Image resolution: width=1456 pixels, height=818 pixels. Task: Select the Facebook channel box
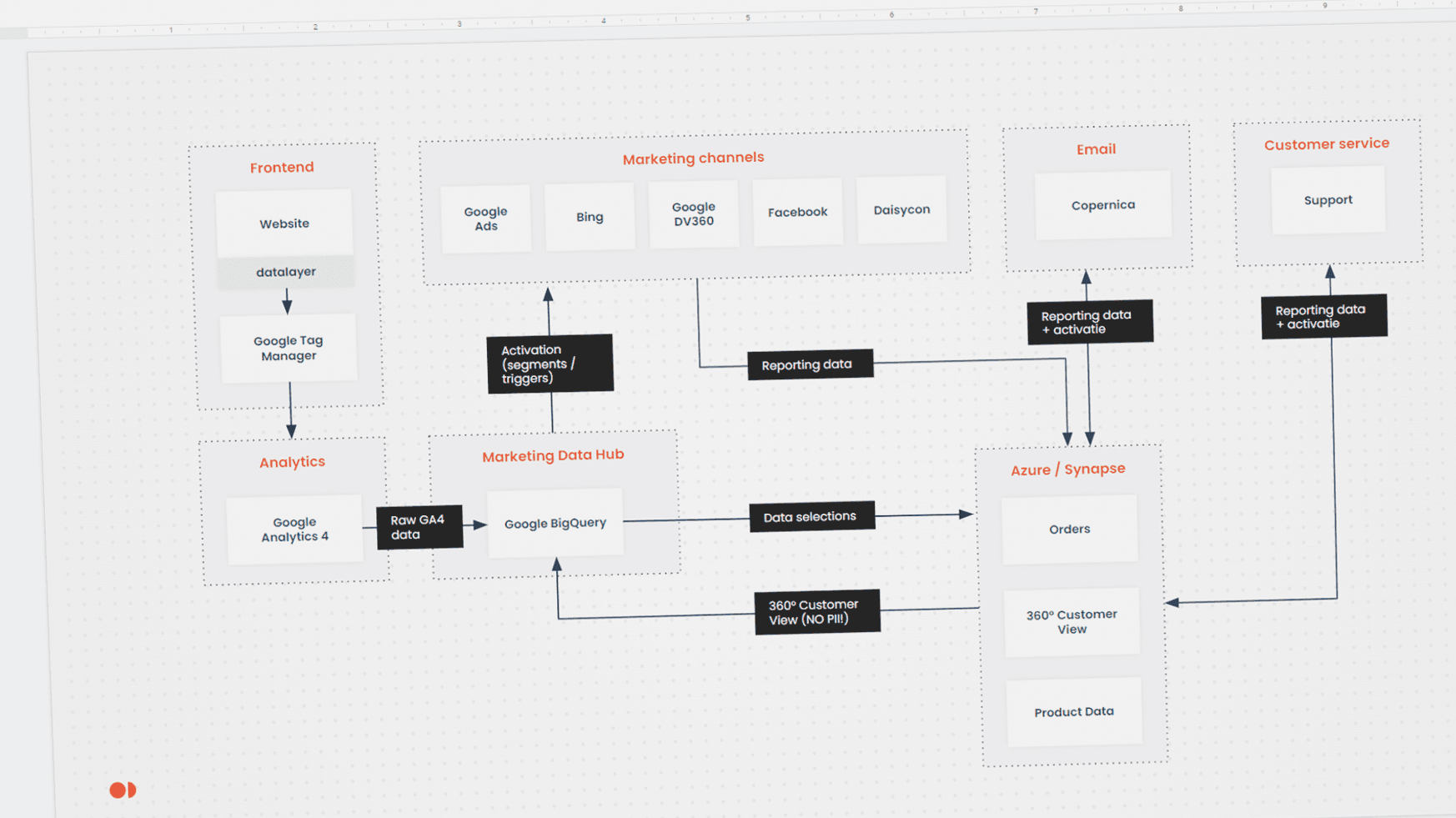(x=798, y=212)
